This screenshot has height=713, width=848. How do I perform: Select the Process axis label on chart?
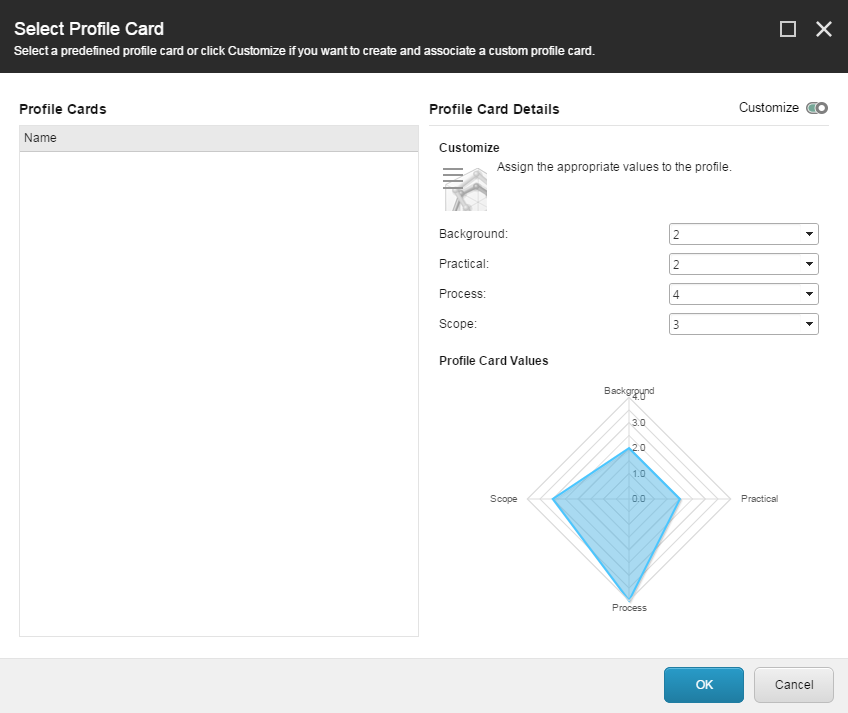[x=629, y=608]
